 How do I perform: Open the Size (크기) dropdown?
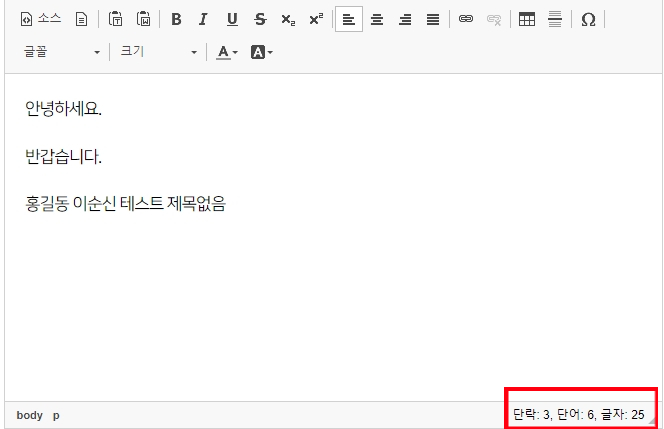click(159, 52)
